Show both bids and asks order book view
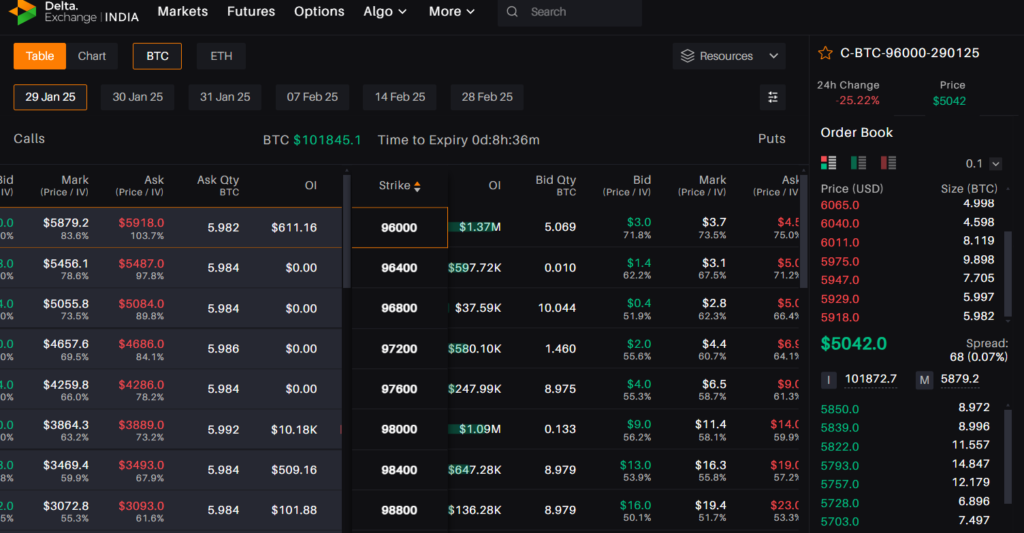 click(828, 163)
